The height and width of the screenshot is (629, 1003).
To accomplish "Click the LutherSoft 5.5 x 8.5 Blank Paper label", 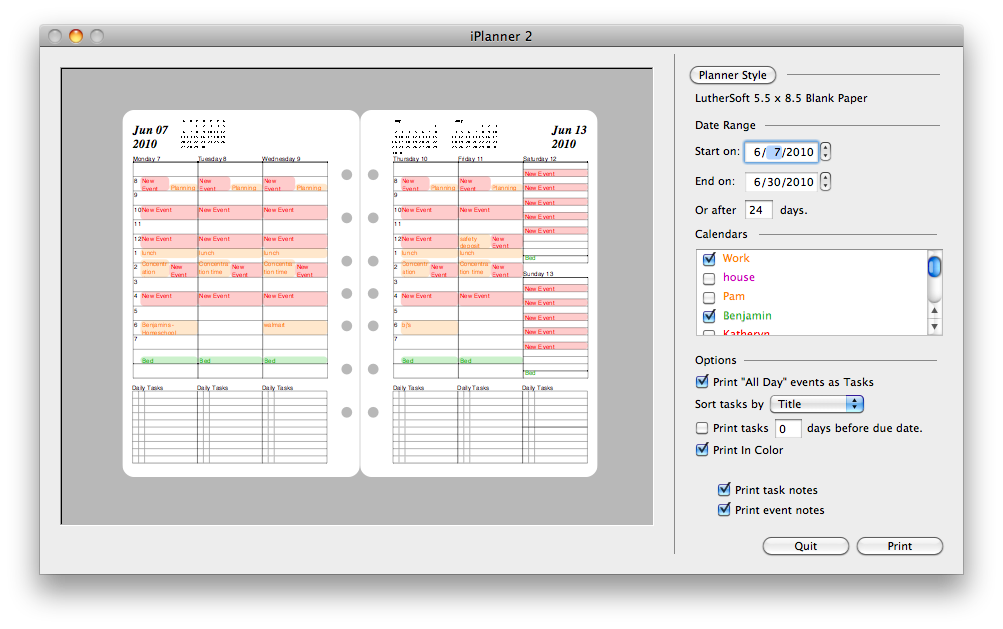I will tap(781, 99).
